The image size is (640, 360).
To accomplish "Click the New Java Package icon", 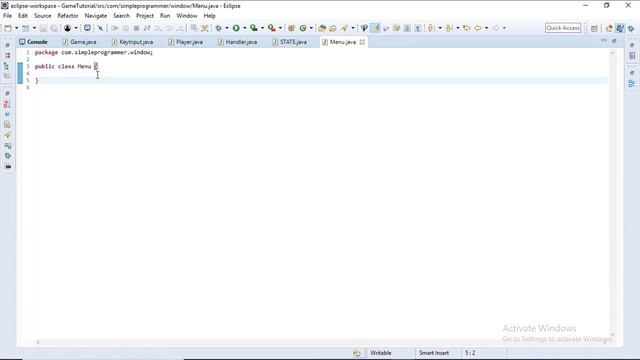I will click(291, 28).
